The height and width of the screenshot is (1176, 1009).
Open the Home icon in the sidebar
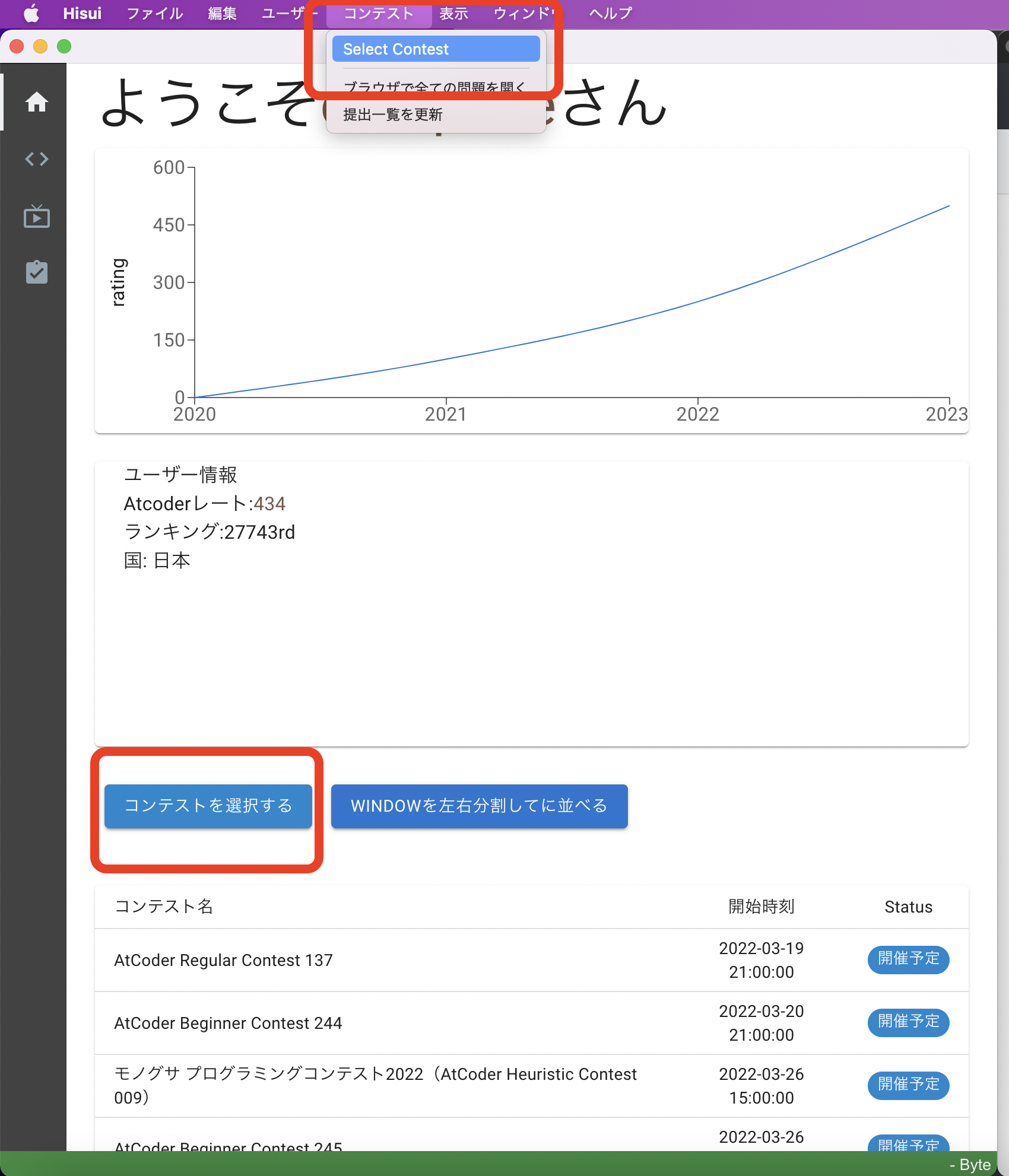click(36, 101)
